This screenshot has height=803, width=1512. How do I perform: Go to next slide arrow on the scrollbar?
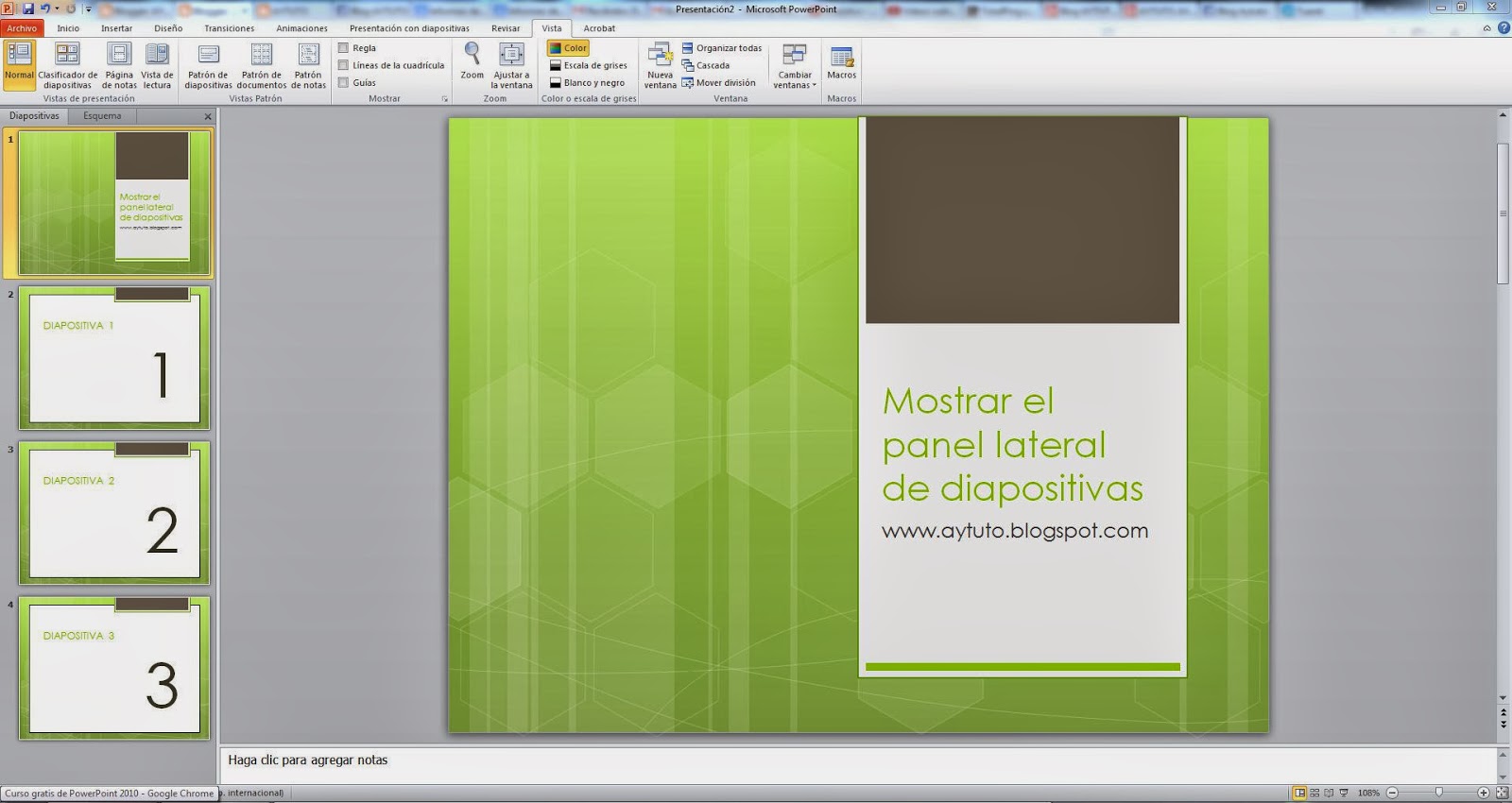coord(1503,725)
